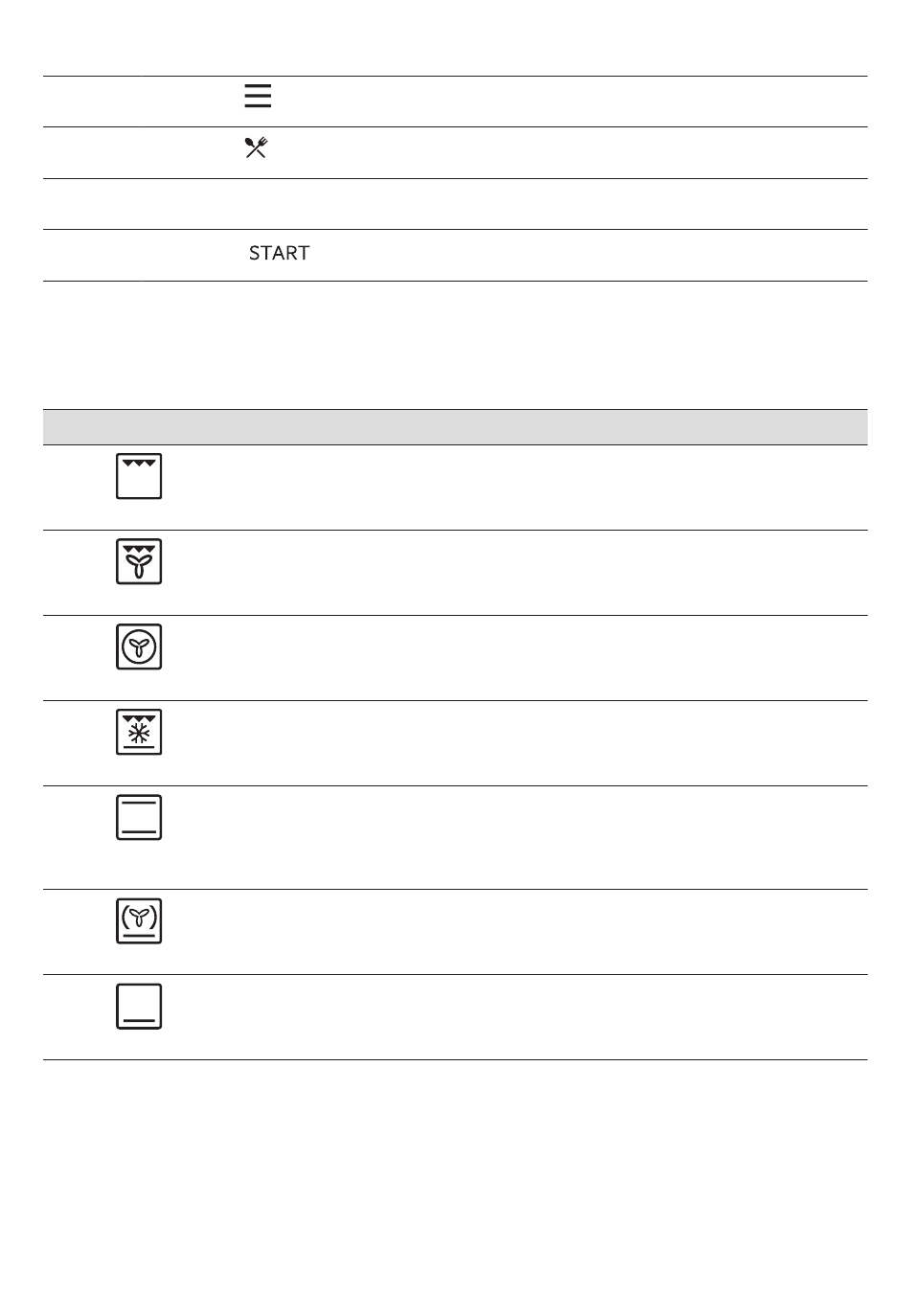Click the gray table header bar
This screenshot has height=1316, width=910.
[x=455, y=427]
